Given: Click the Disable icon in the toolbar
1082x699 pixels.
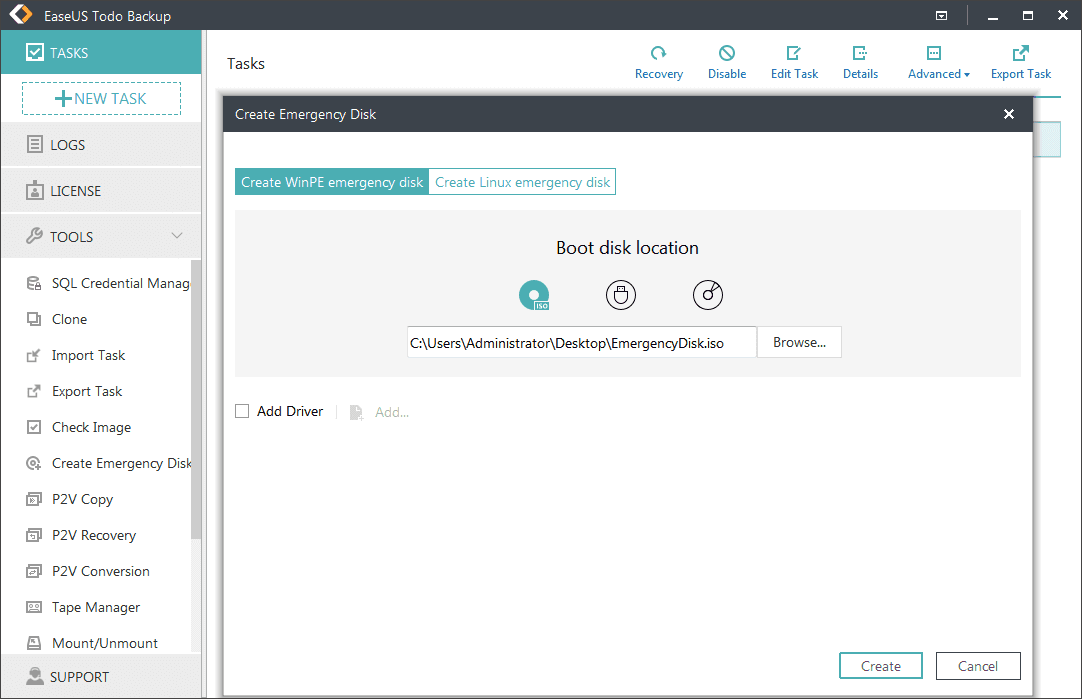Looking at the screenshot, I should point(727,60).
